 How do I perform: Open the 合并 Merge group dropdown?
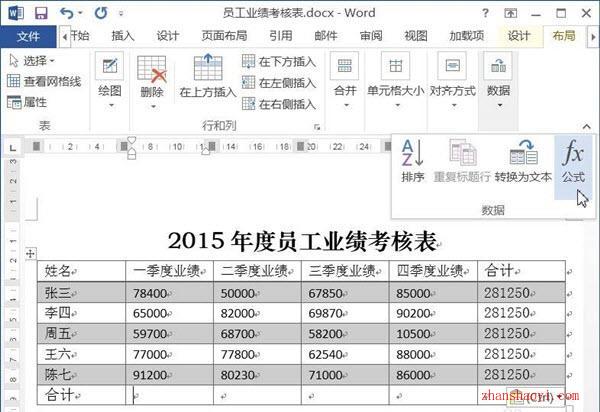(x=345, y=81)
